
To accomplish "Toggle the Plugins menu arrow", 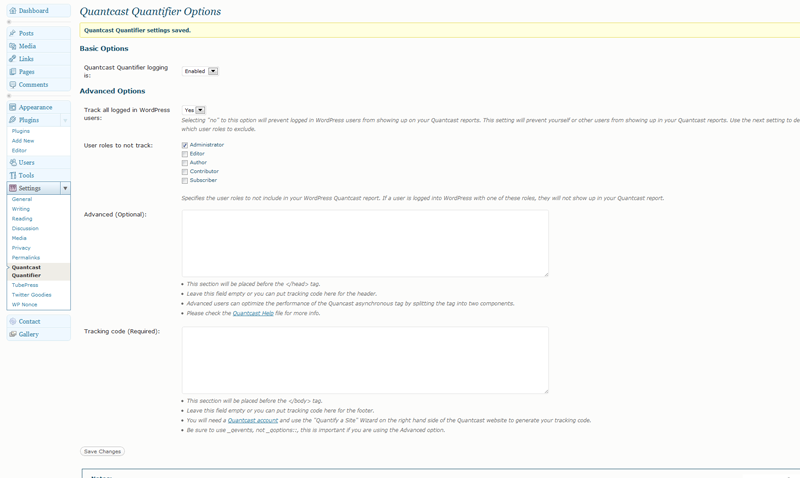I will (65, 120).
